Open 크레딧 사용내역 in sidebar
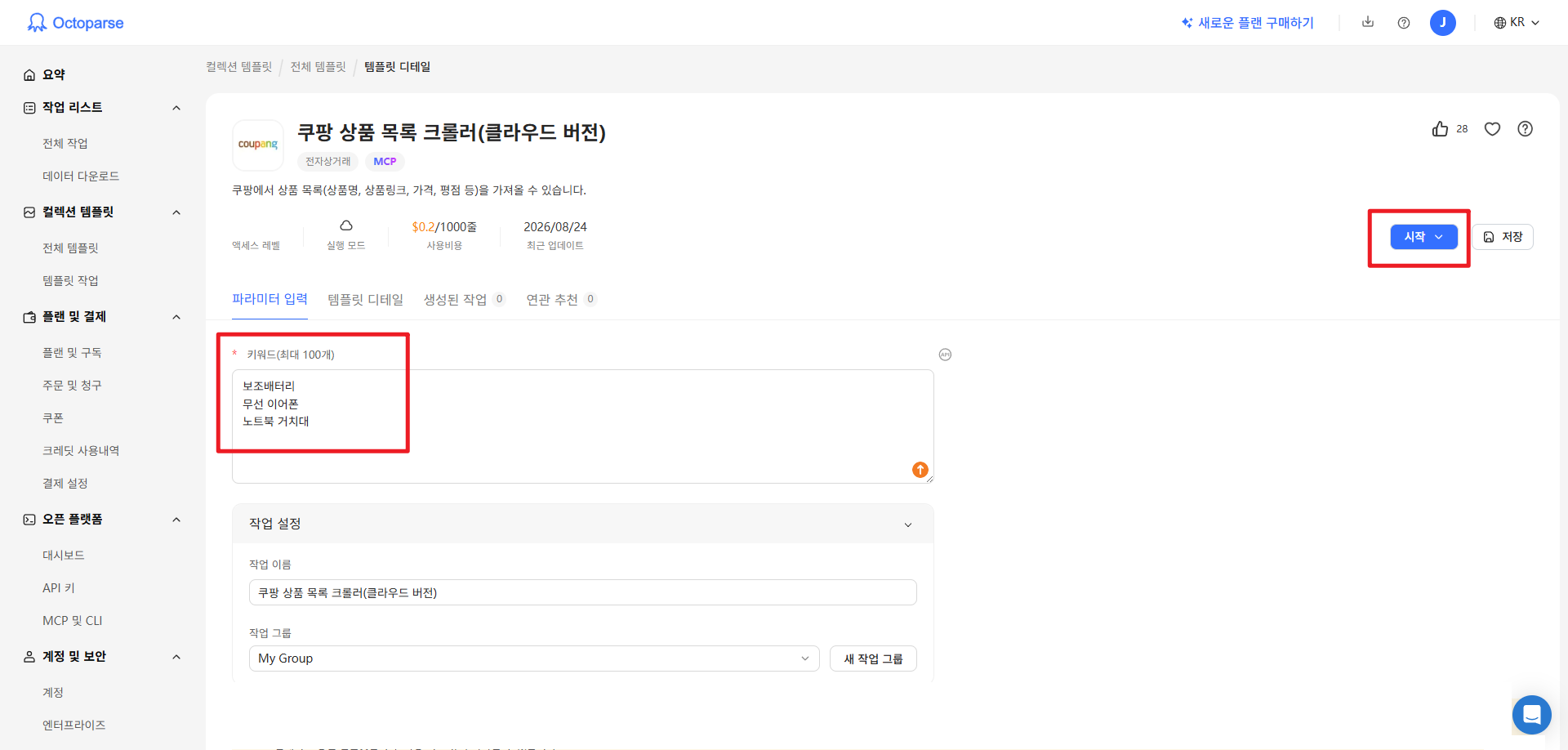This screenshot has width=1568, height=750. 81,451
